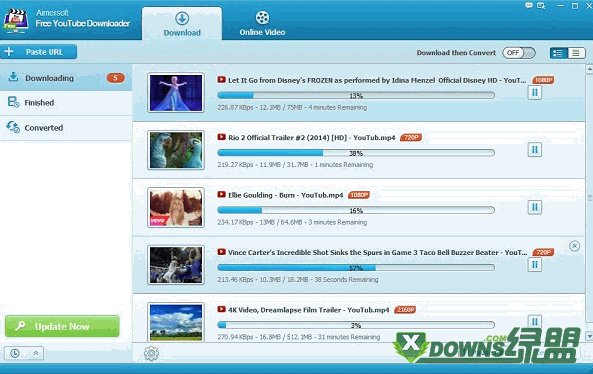Click the 4K Dreamlapse landscape thumbnail

click(176, 323)
